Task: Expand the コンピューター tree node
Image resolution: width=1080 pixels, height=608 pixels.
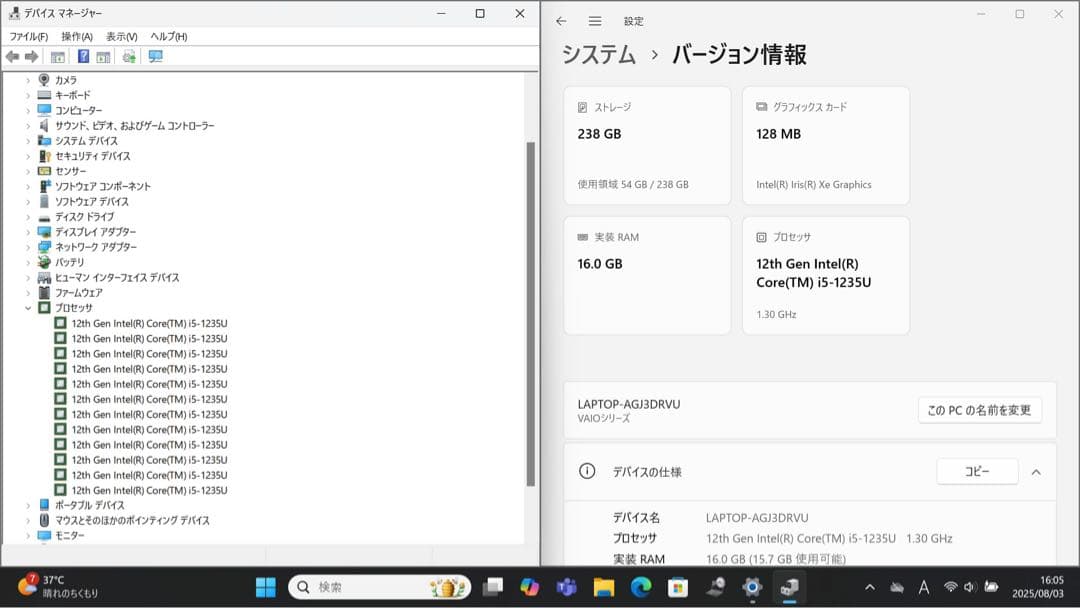Action: click(28, 110)
